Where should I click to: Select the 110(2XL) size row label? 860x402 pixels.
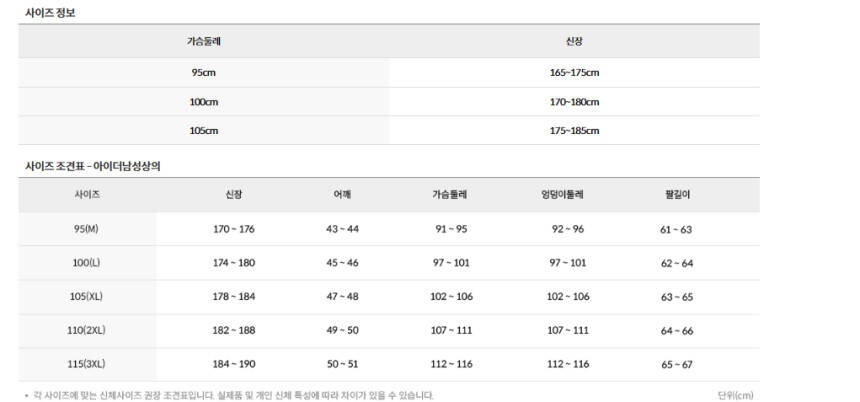pyautogui.click(x=87, y=331)
